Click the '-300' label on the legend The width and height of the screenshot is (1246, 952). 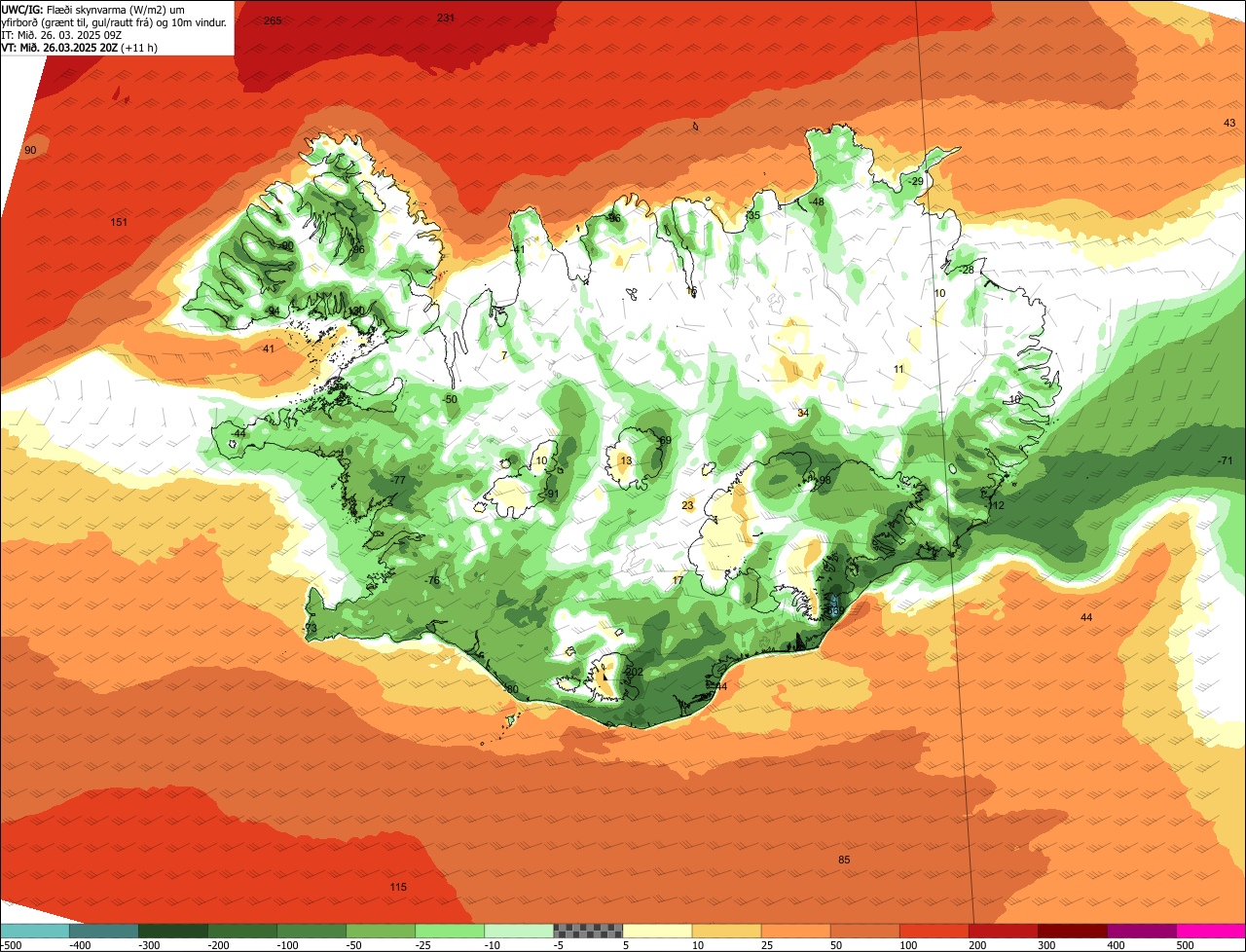point(149,945)
